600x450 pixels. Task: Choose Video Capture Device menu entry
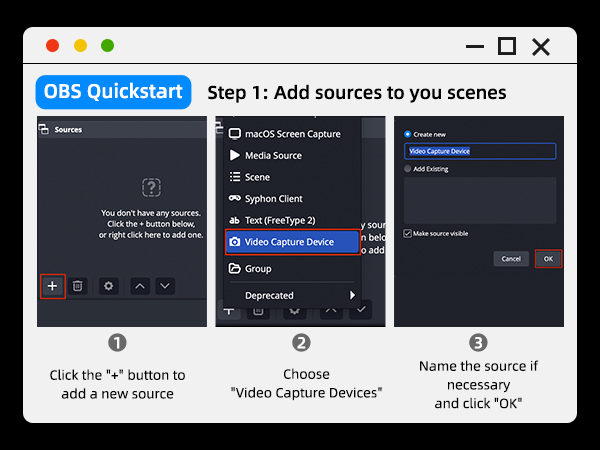(292, 242)
